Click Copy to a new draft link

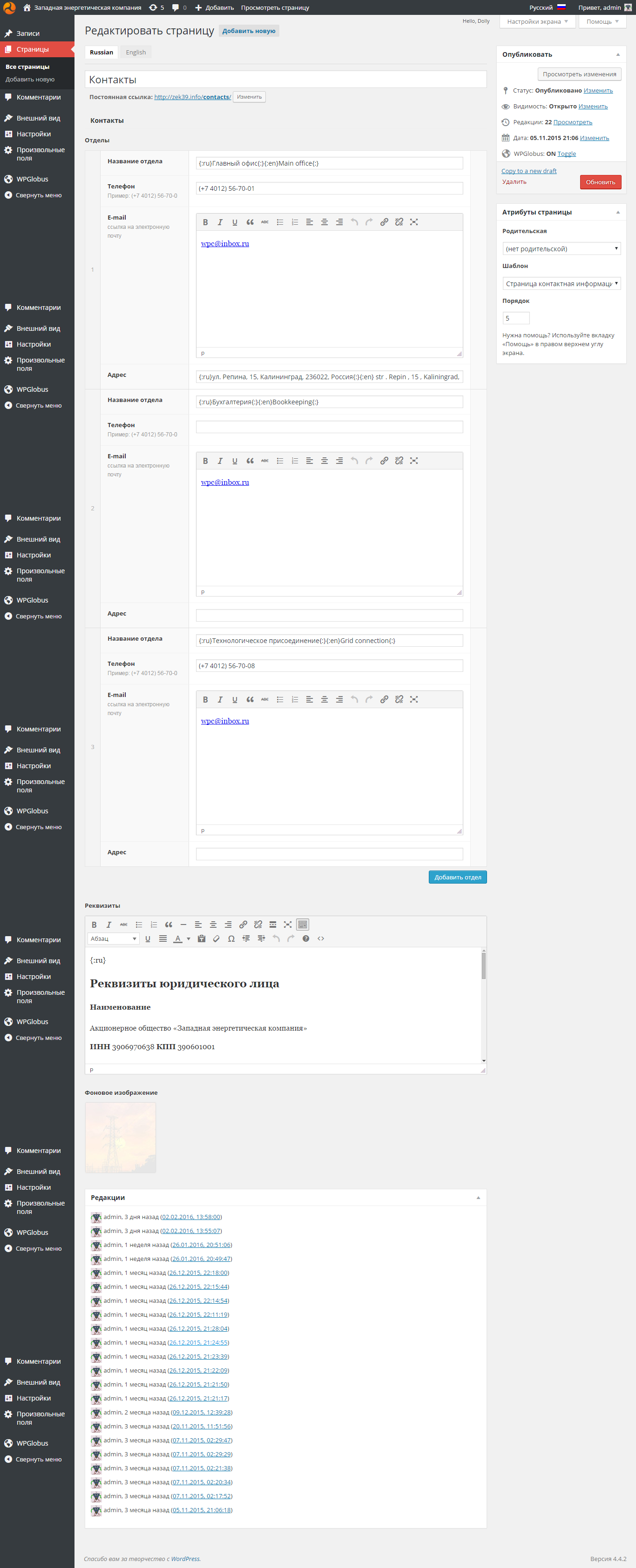point(529,171)
